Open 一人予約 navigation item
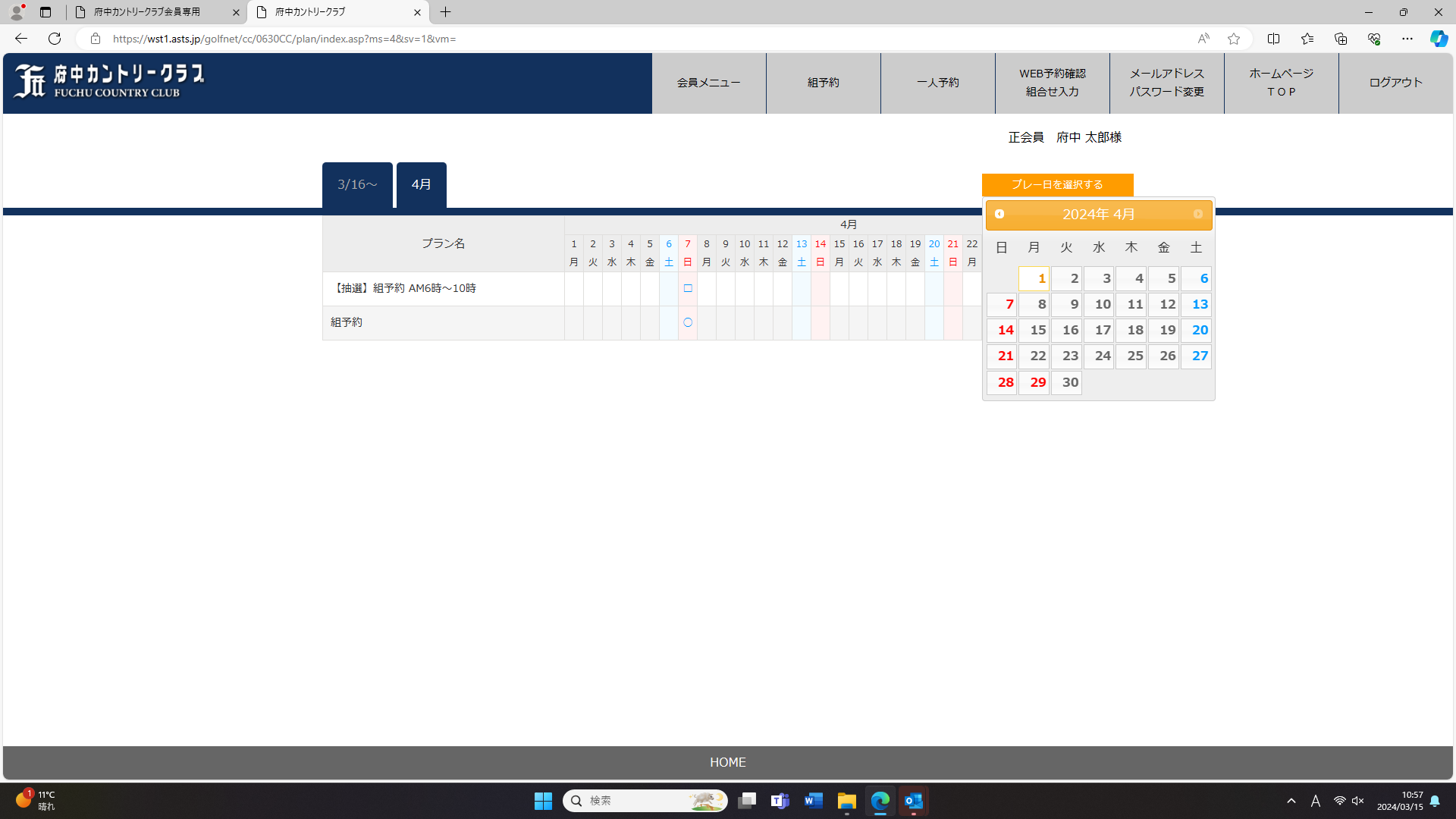This screenshot has height=819, width=1456. click(937, 83)
